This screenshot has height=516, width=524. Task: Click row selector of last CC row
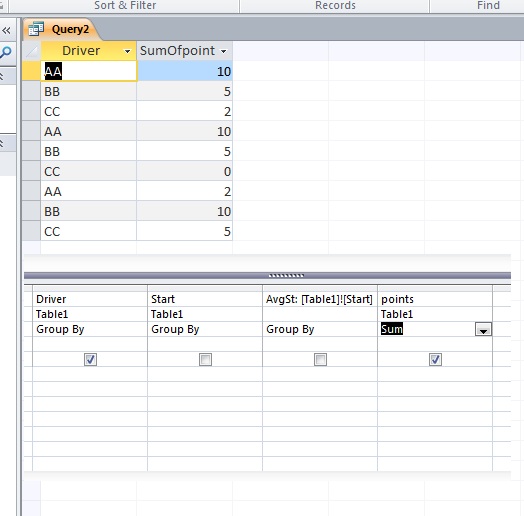(x=31, y=231)
